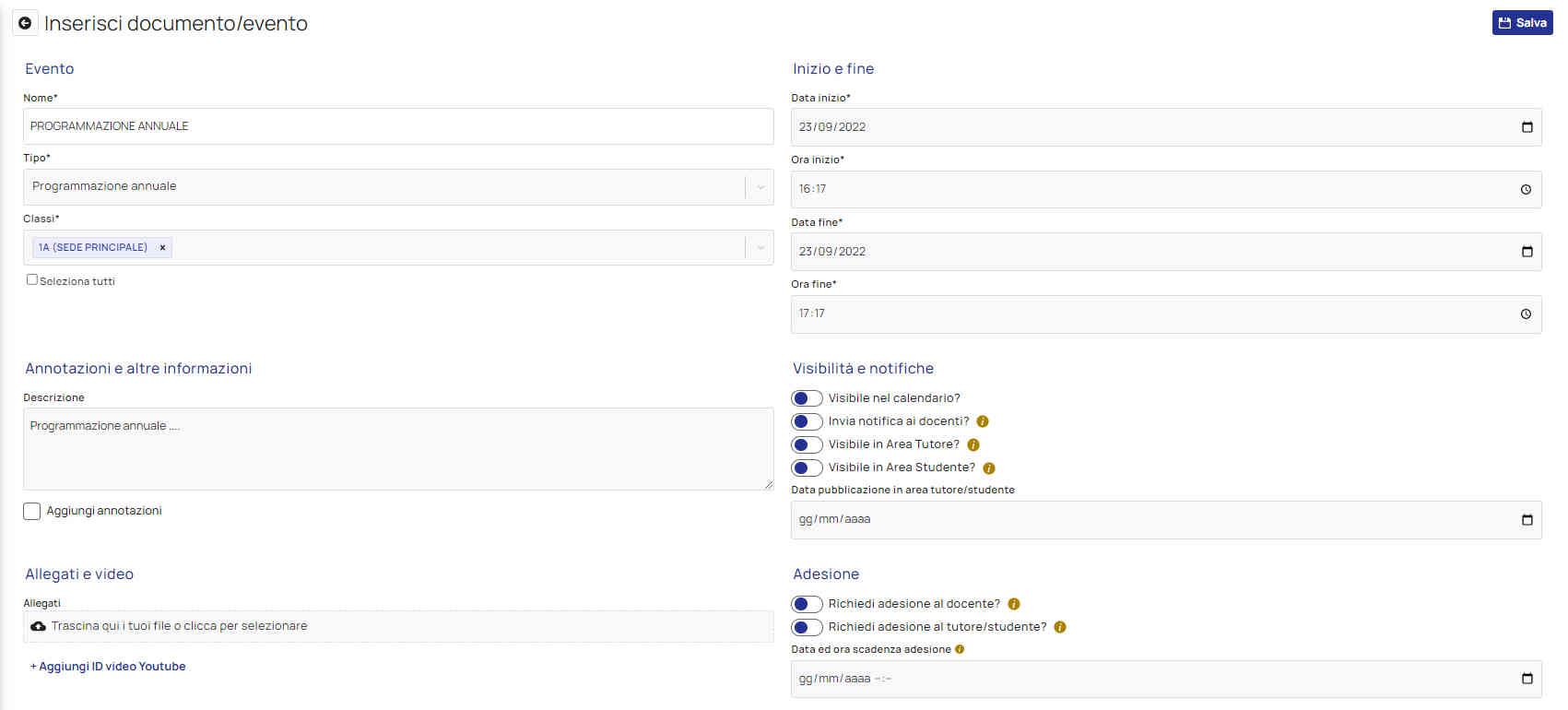The width and height of the screenshot is (1568, 710).
Task: Click the empty publication date gg/mm/aaaa field
Action: 1166,520
